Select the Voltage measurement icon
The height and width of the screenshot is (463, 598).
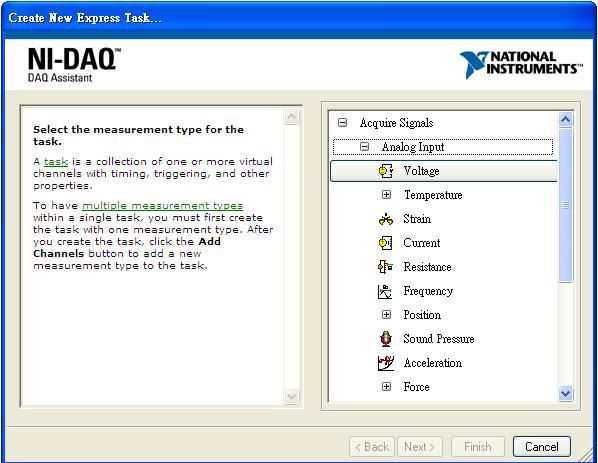(386, 171)
